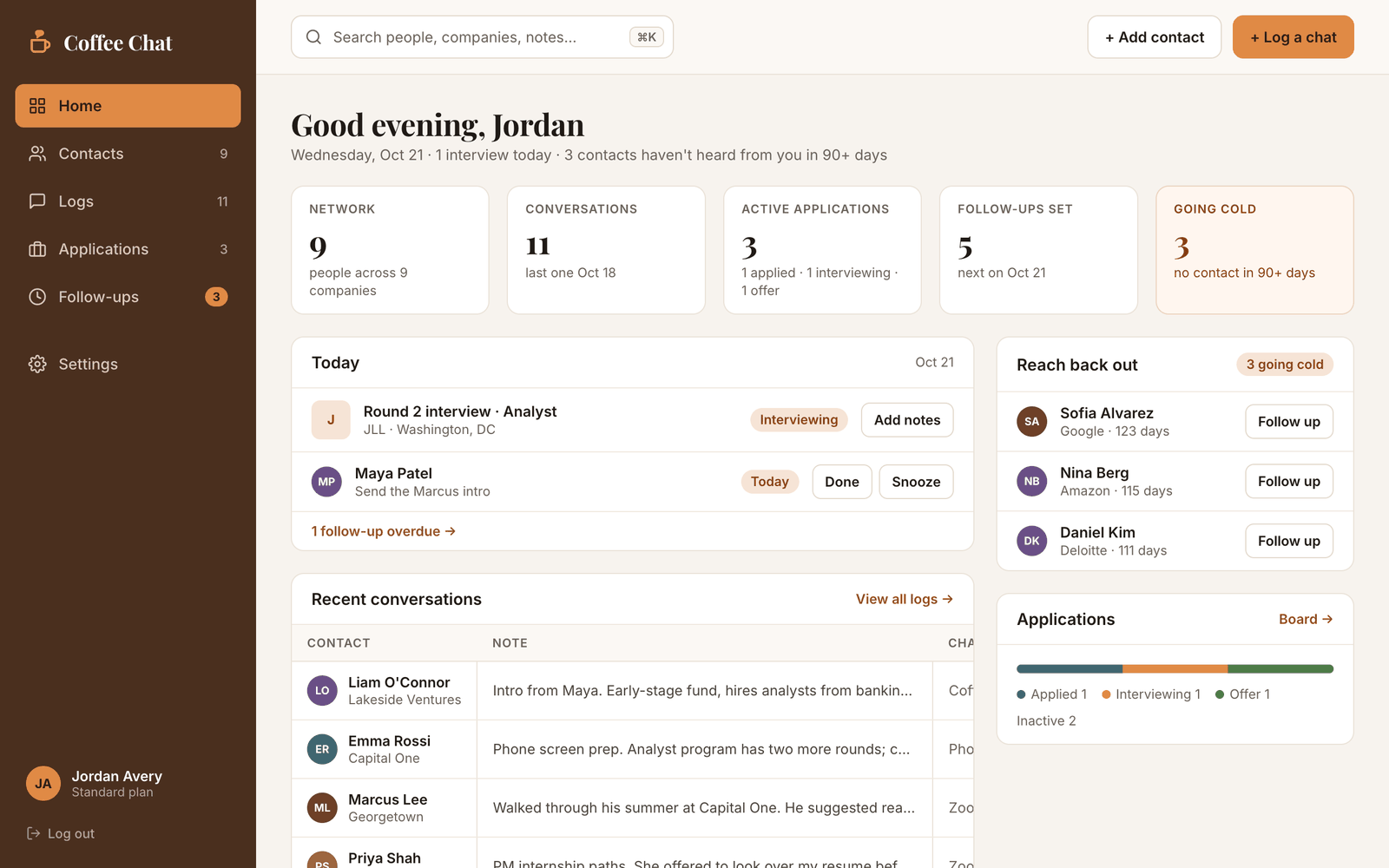Click the Logs speech bubble icon
The image size is (1389, 868).
point(37,201)
